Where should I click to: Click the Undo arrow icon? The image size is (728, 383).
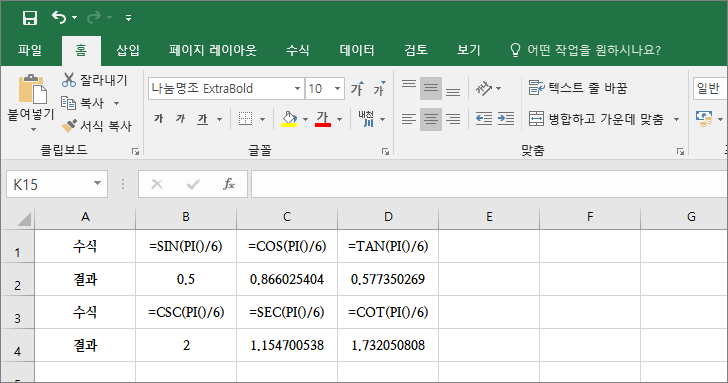point(59,17)
